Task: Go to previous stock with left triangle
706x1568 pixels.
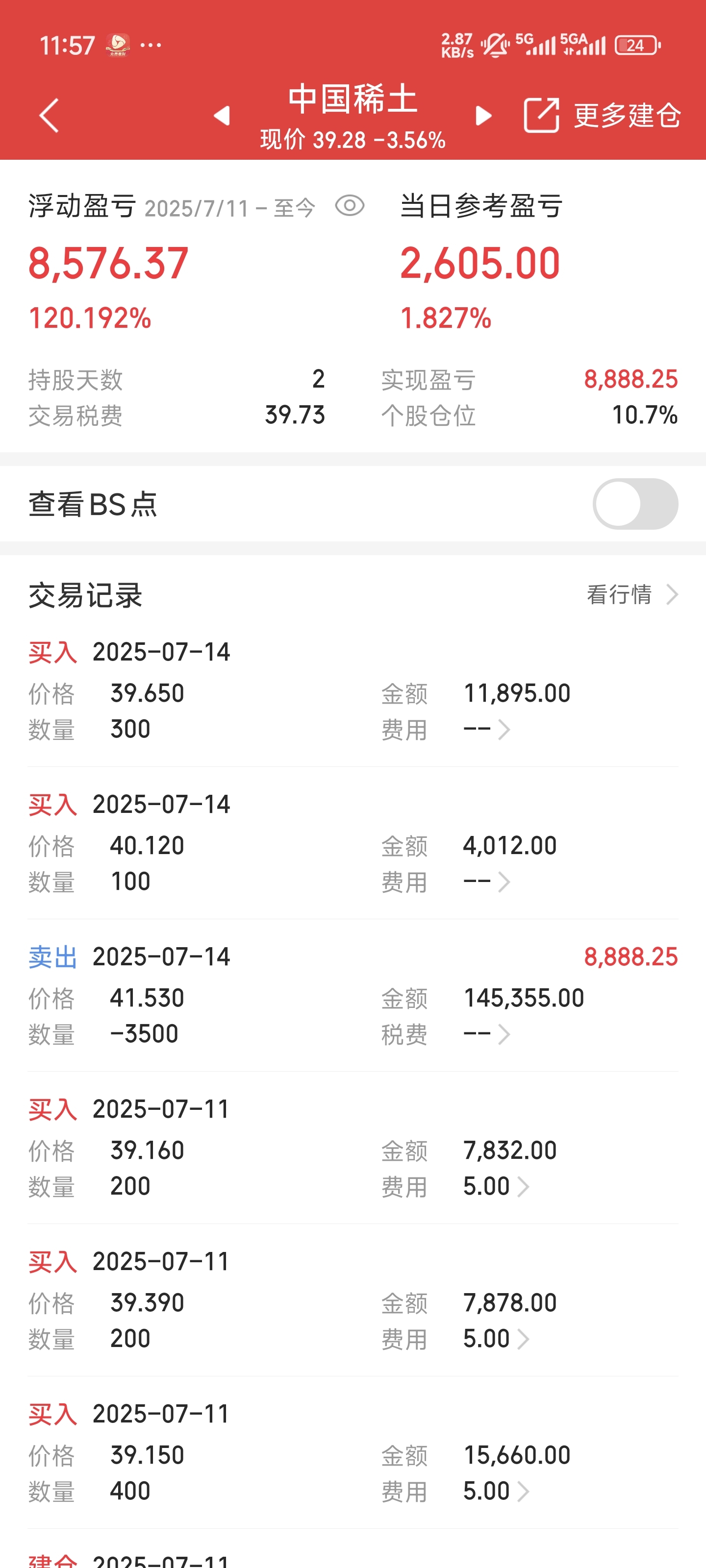Action: point(222,115)
